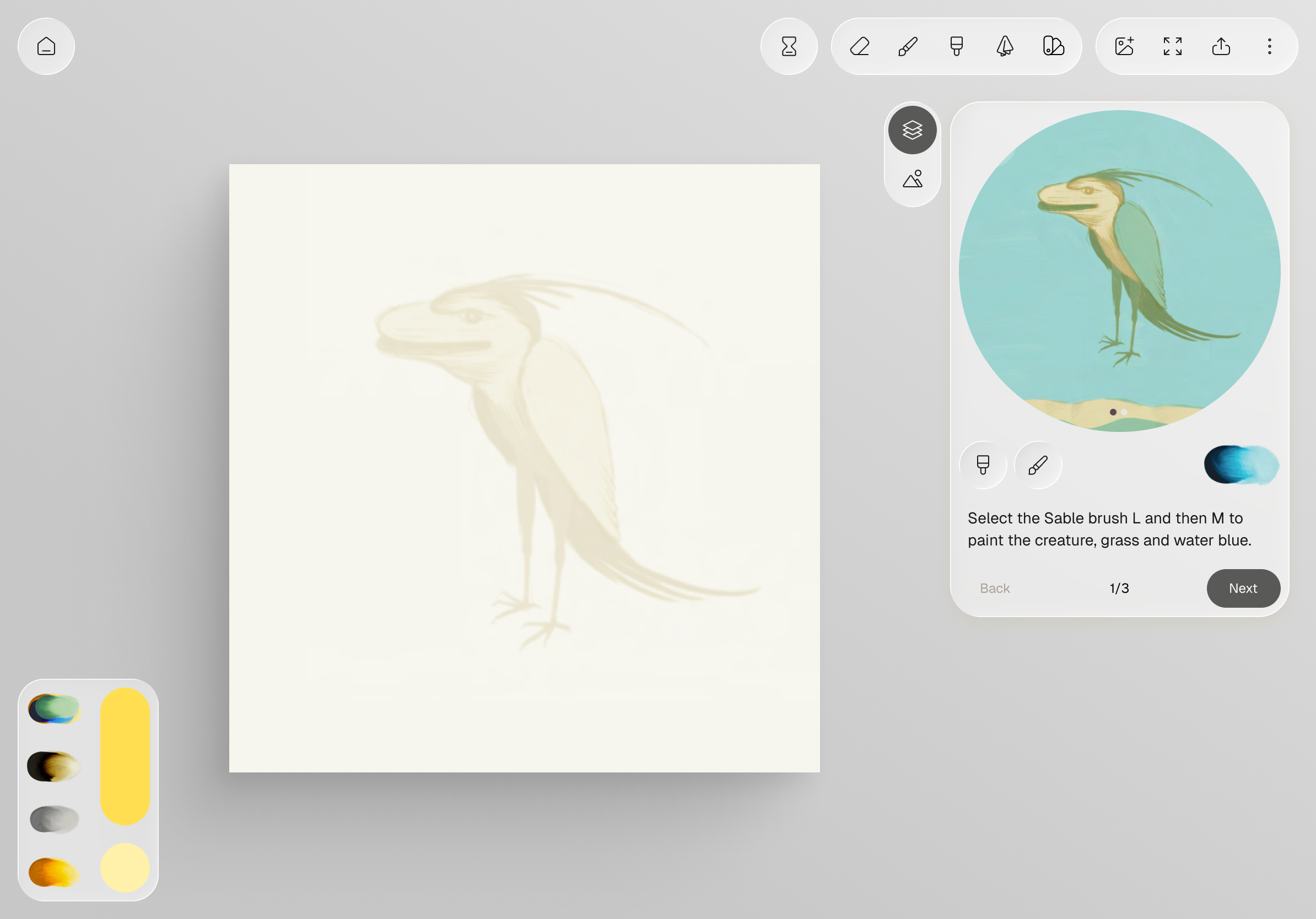Pick the blue paint swatch in tutorial
This screenshot has width=1316, height=919.
1241,464
